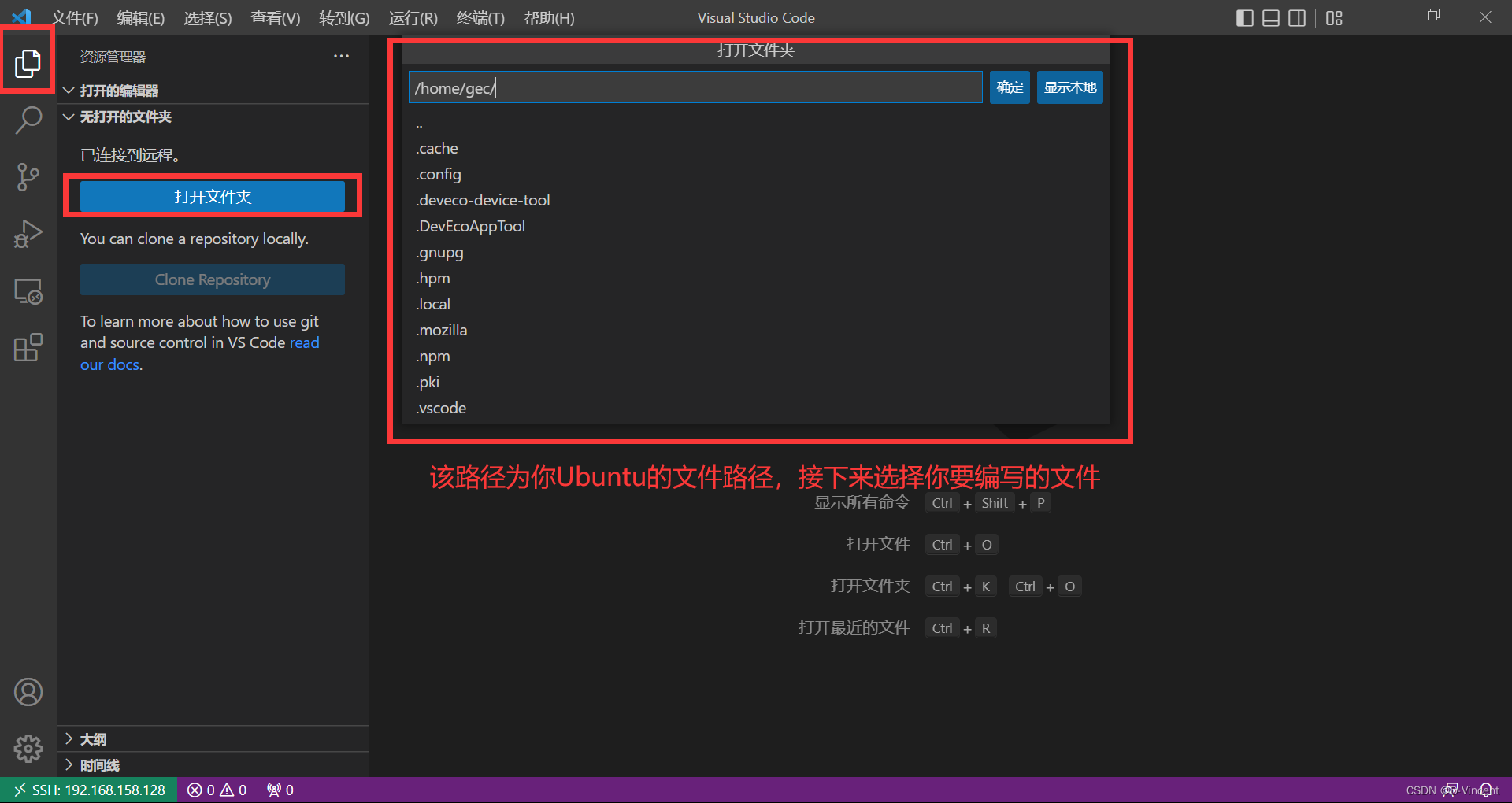Expand the 时间线 section
This screenshot has height=803, width=1512.
[213, 764]
